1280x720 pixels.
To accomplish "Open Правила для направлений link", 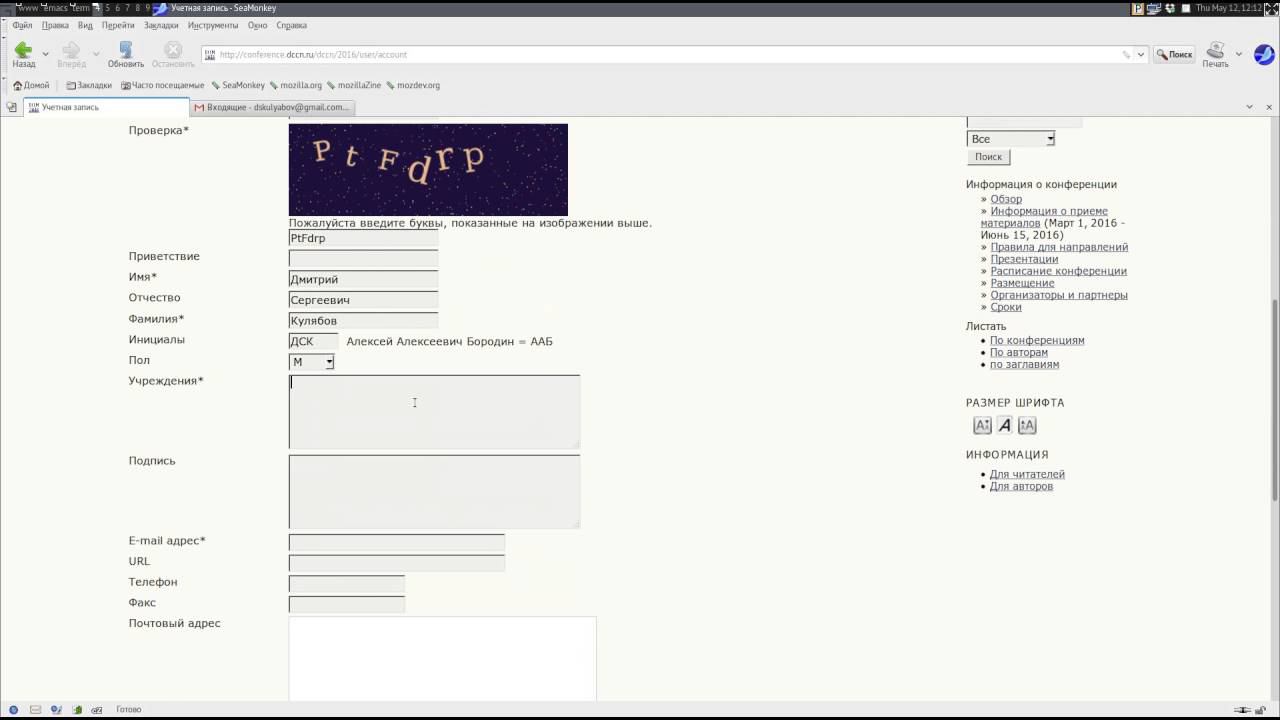I will pyautogui.click(x=1059, y=247).
